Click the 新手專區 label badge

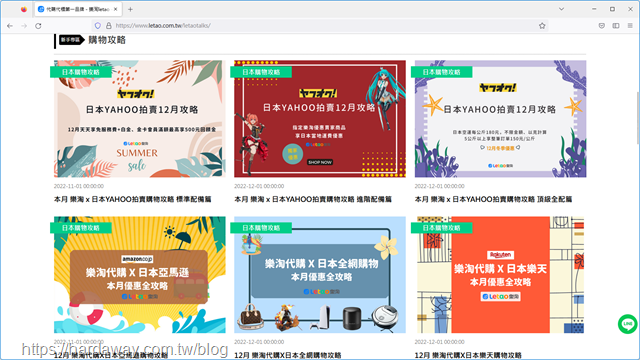pyautogui.click(x=71, y=40)
